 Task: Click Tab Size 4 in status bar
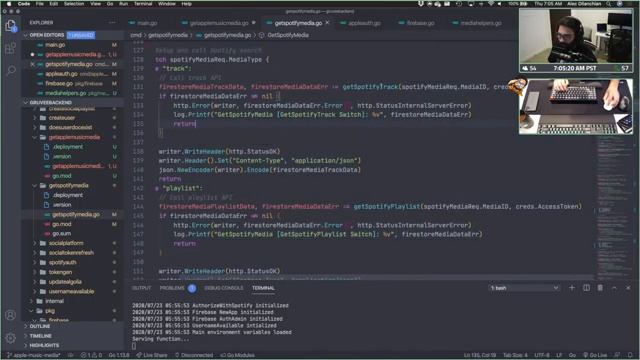click(515, 355)
